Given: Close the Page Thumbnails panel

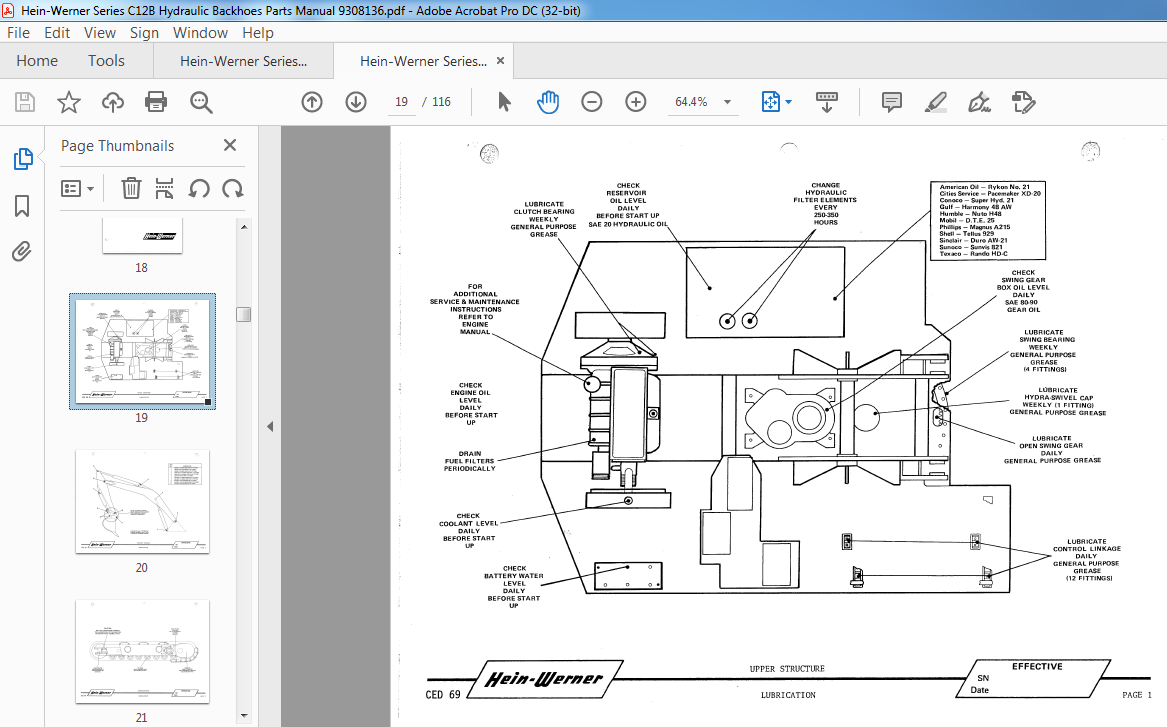Looking at the screenshot, I should tap(230, 146).
